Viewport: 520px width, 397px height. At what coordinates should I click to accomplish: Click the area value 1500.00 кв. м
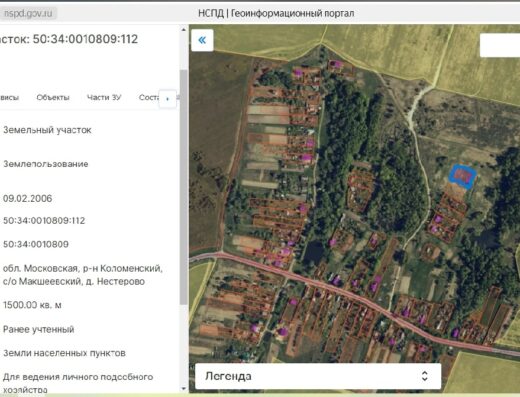[32, 305]
